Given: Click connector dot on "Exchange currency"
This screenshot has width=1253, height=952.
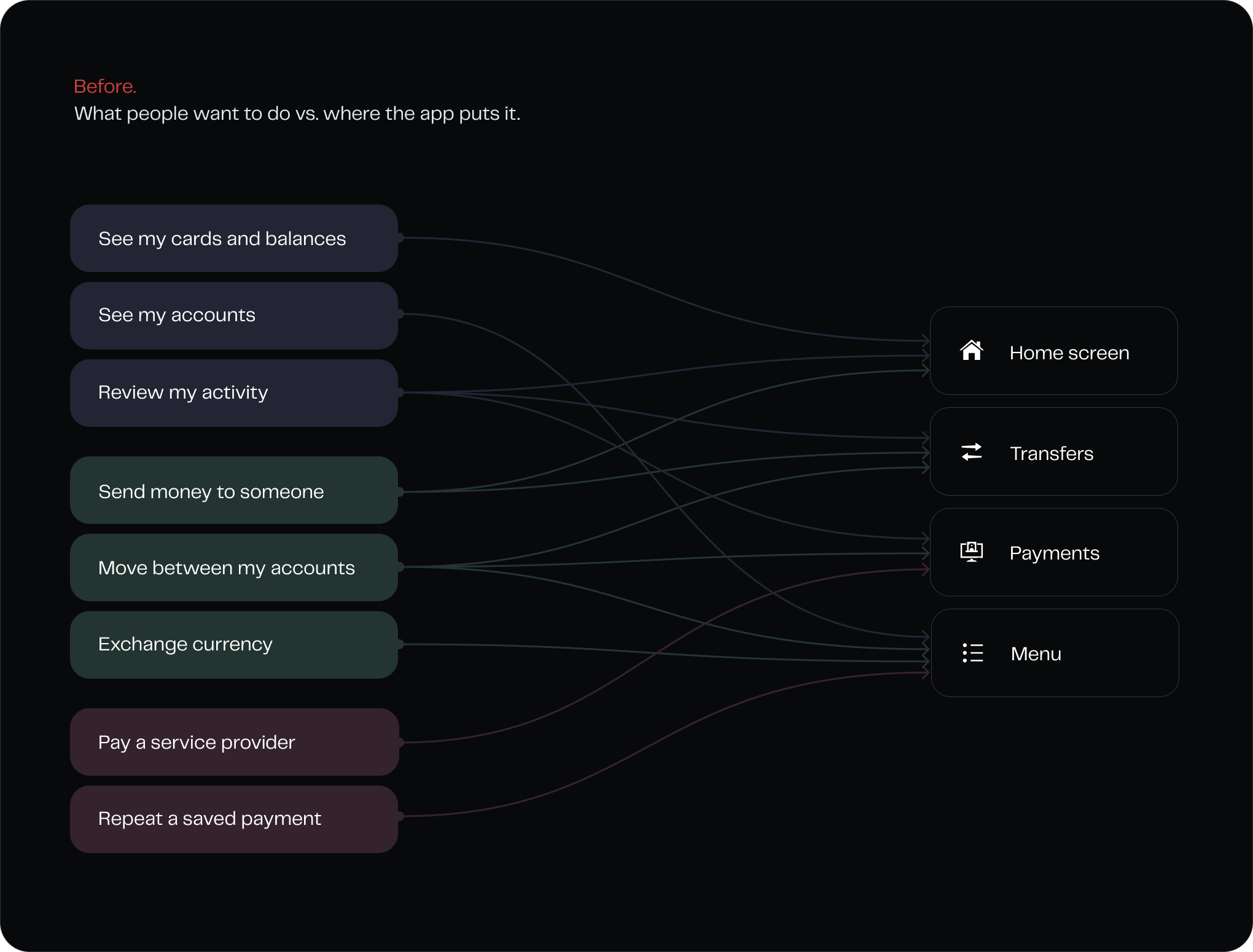Looking at the screenshot, I should tap(400, 644).
